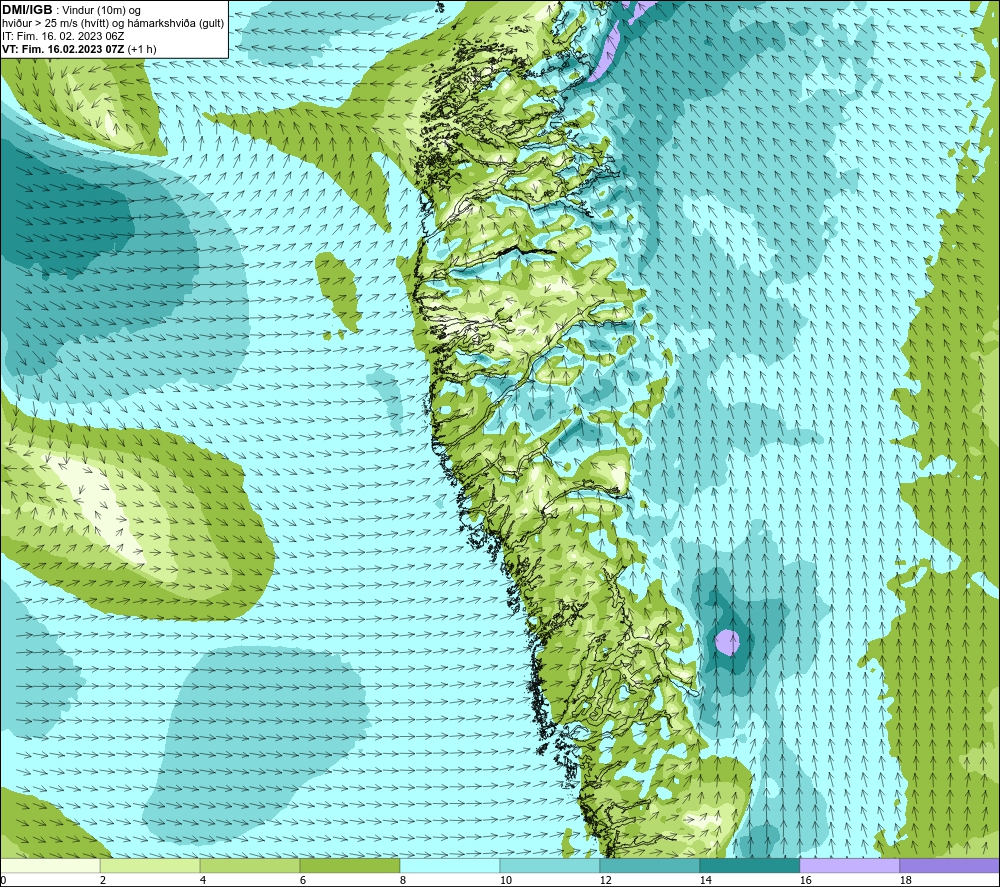Click the legend label '18'

pyautogui.click(x=905, y=880)
